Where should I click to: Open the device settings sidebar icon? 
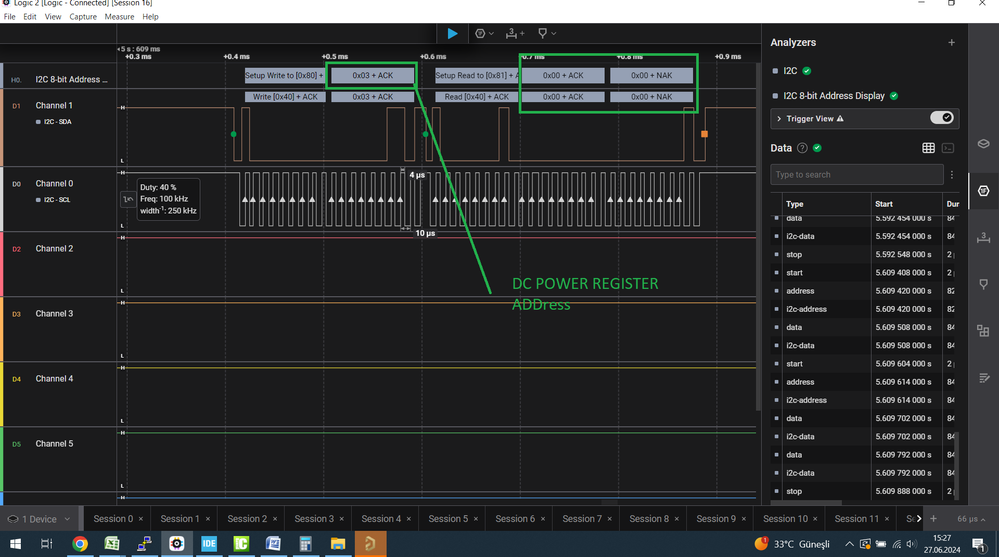pos(983,144)
